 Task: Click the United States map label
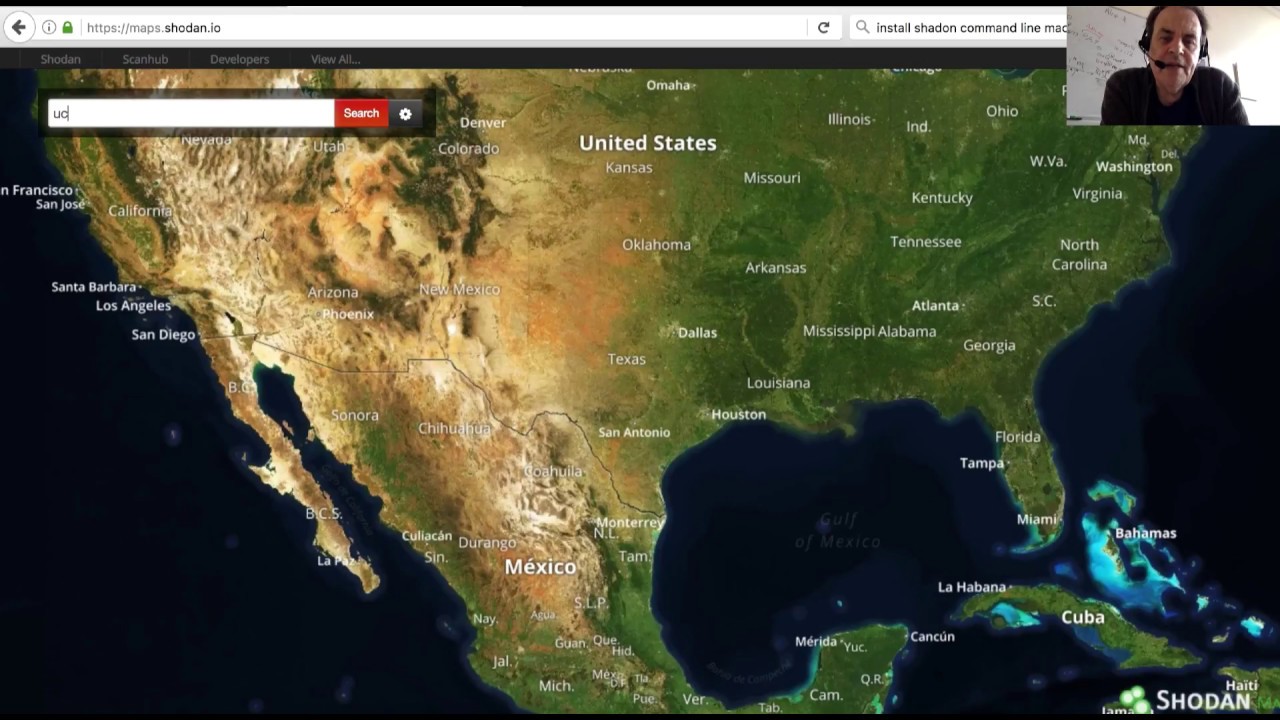click(648, 143)
